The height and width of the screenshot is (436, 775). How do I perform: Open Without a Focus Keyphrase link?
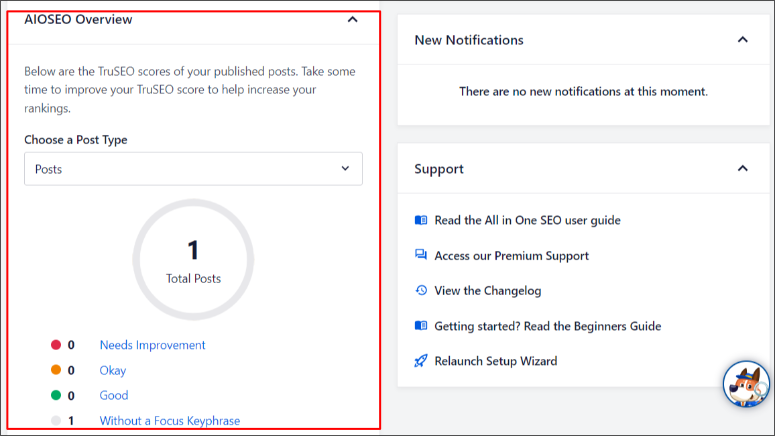[170, 421]
